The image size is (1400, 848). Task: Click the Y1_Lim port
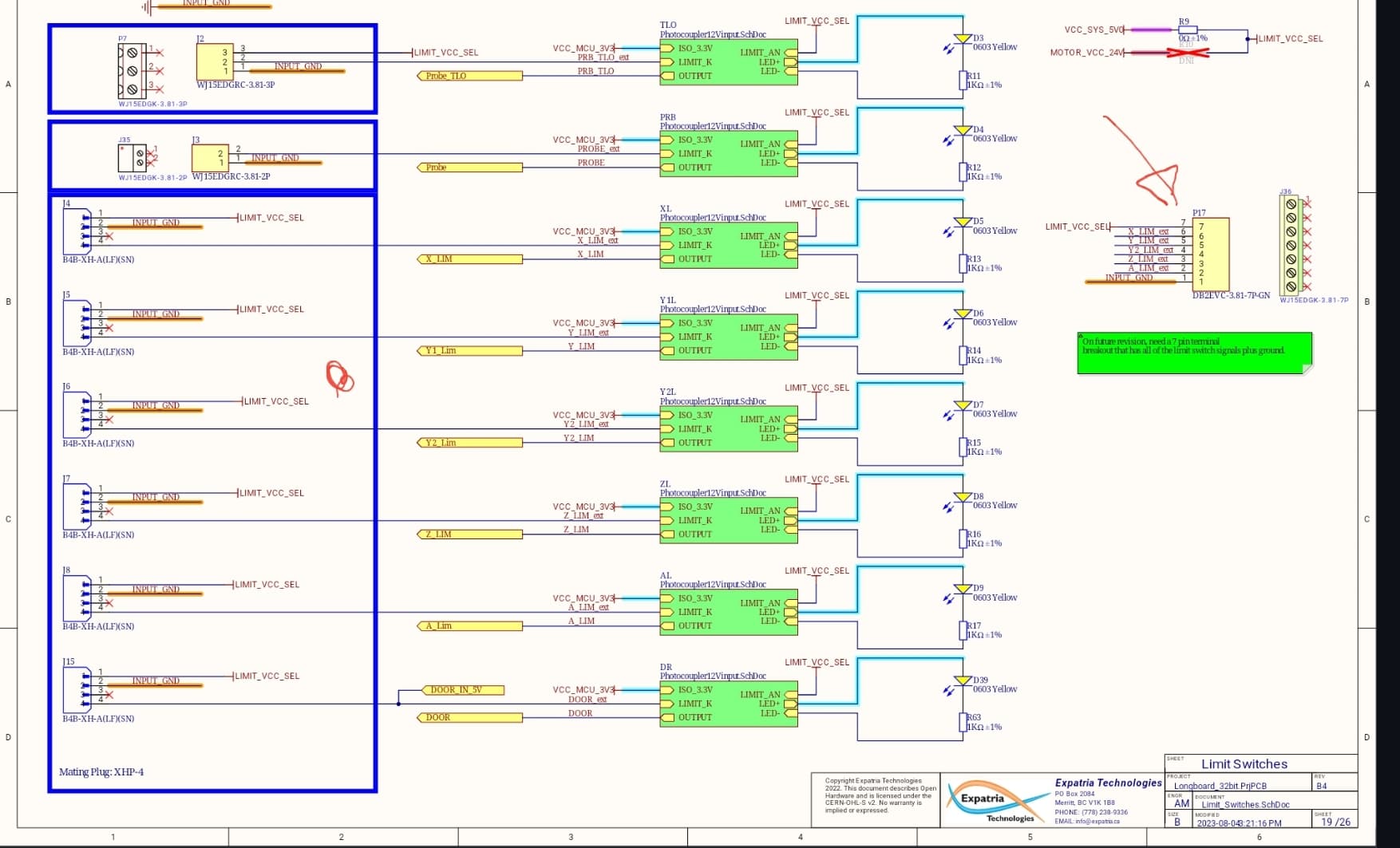tap(470, 351)
